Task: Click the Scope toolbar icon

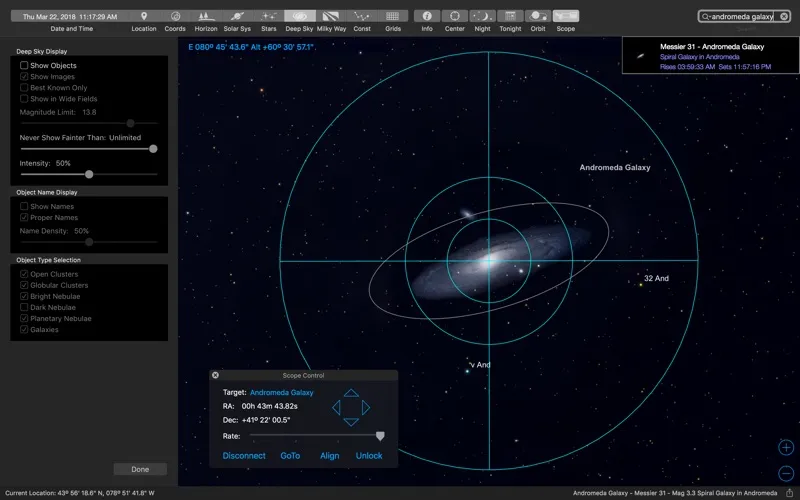Action: coord(566,17)
